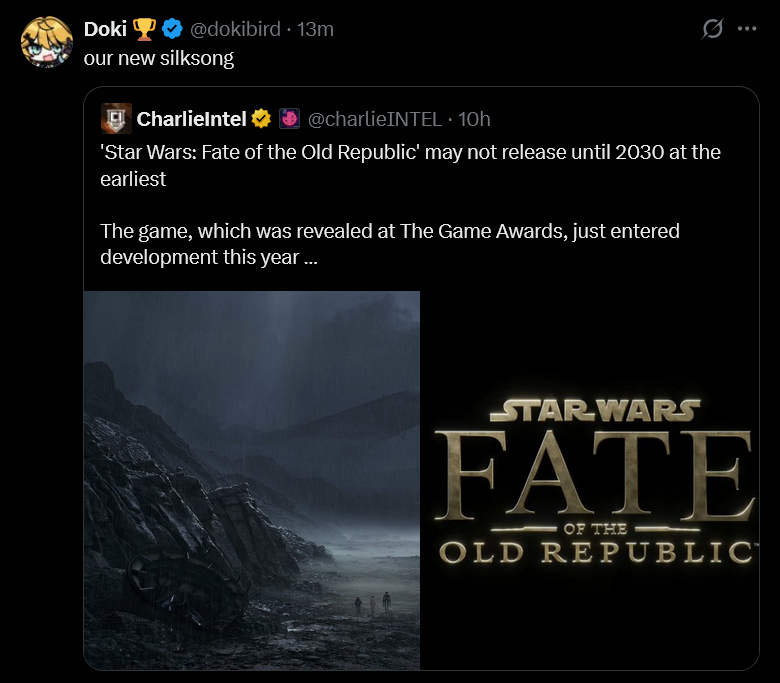Open the Fate of the Old Republic logo image
Screen dimensions: 780x683
[590, 480]
